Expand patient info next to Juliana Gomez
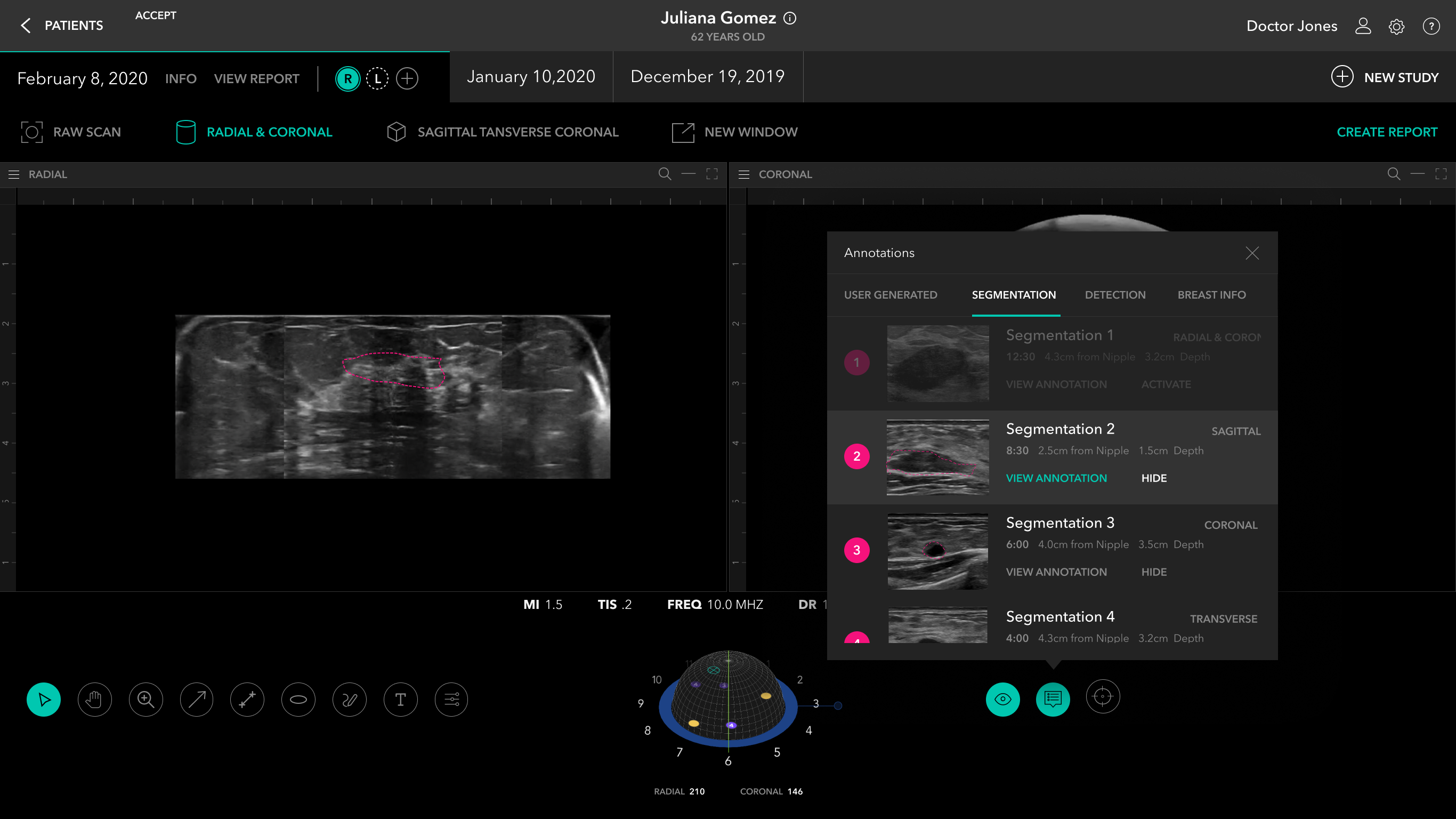The image size is (1456, 819). coord(790,18)
